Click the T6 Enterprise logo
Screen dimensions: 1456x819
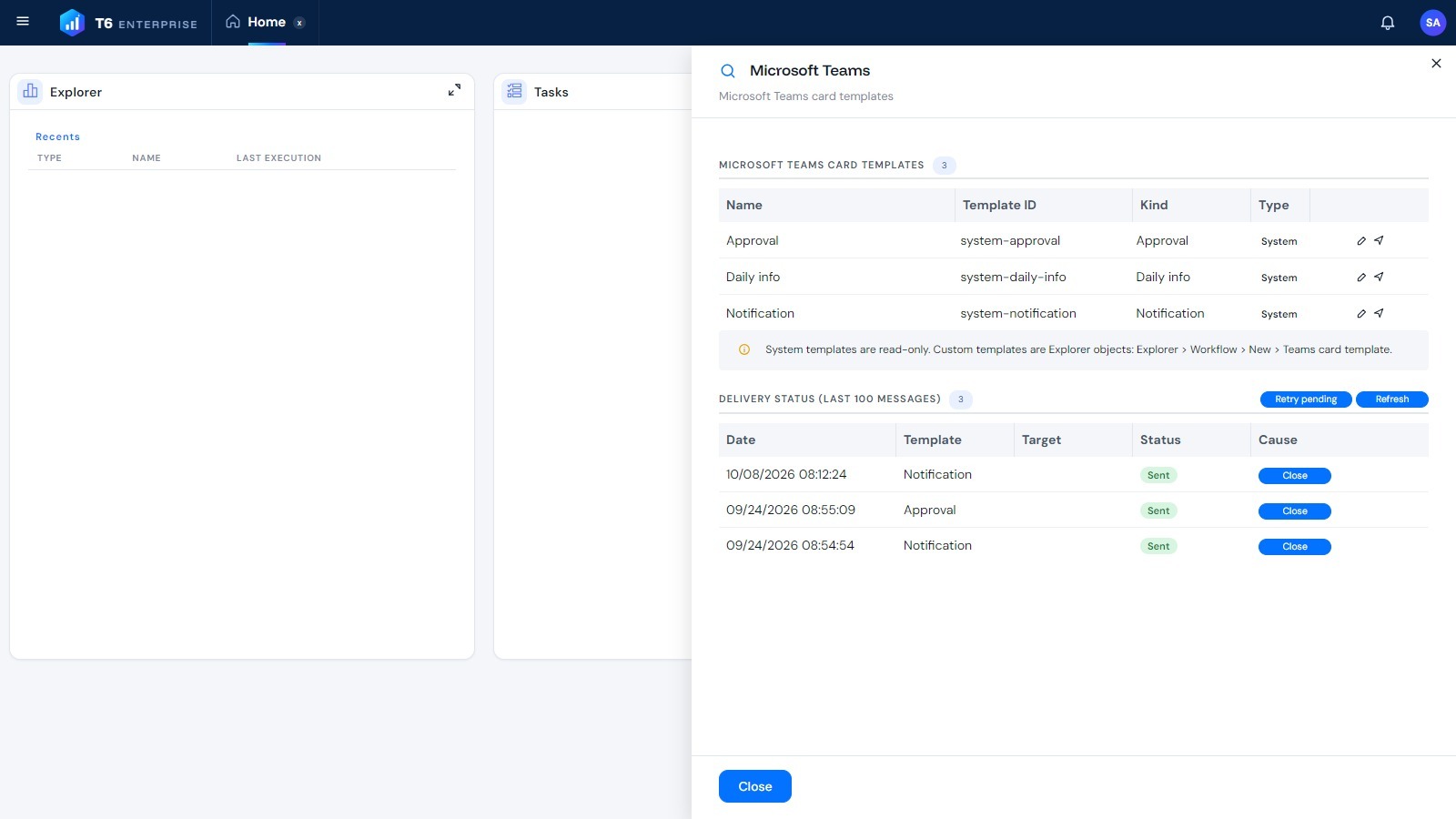pyautogui.click(x=128, y=23)
